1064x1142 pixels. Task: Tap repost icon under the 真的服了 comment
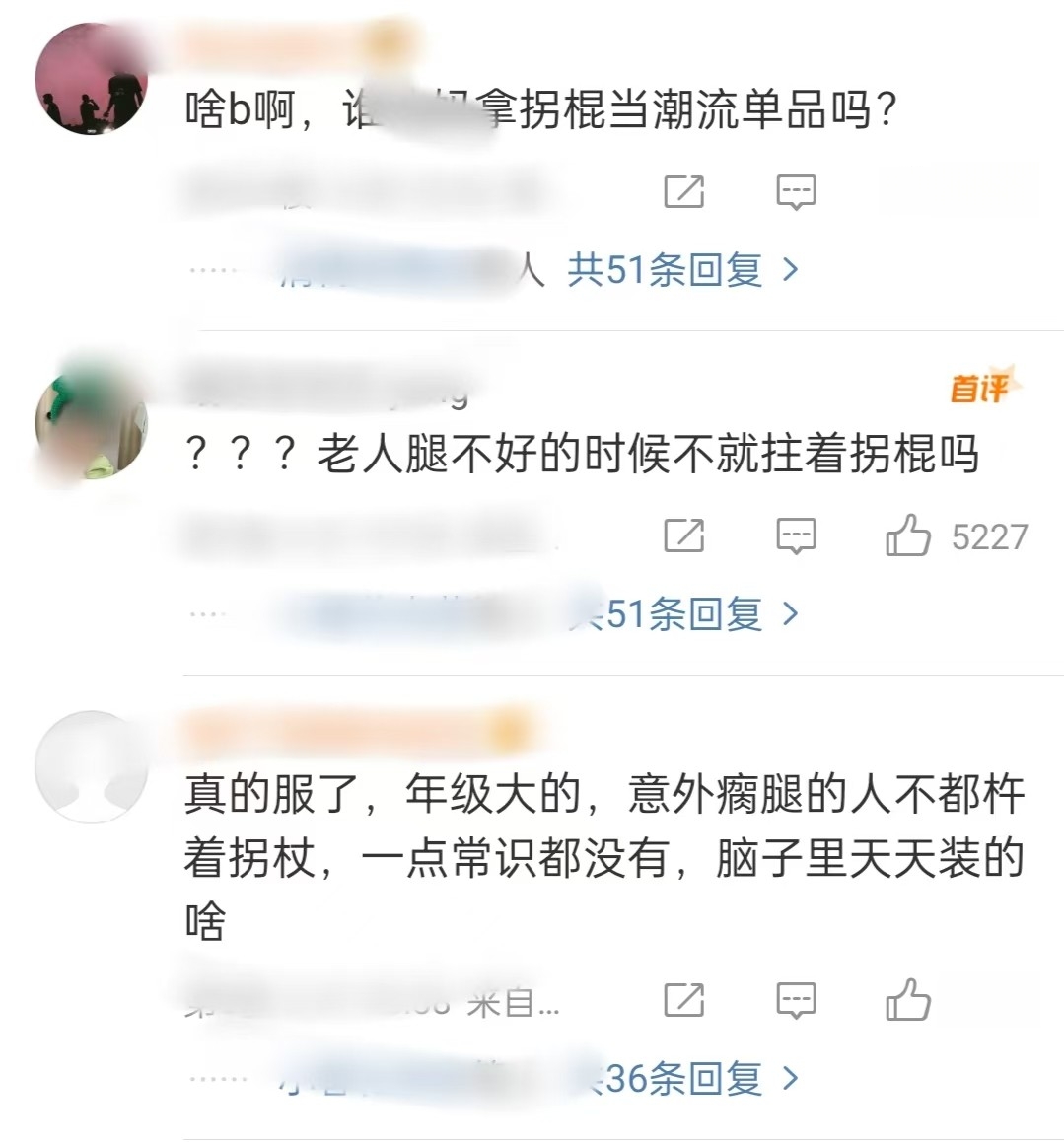[683, 999]
